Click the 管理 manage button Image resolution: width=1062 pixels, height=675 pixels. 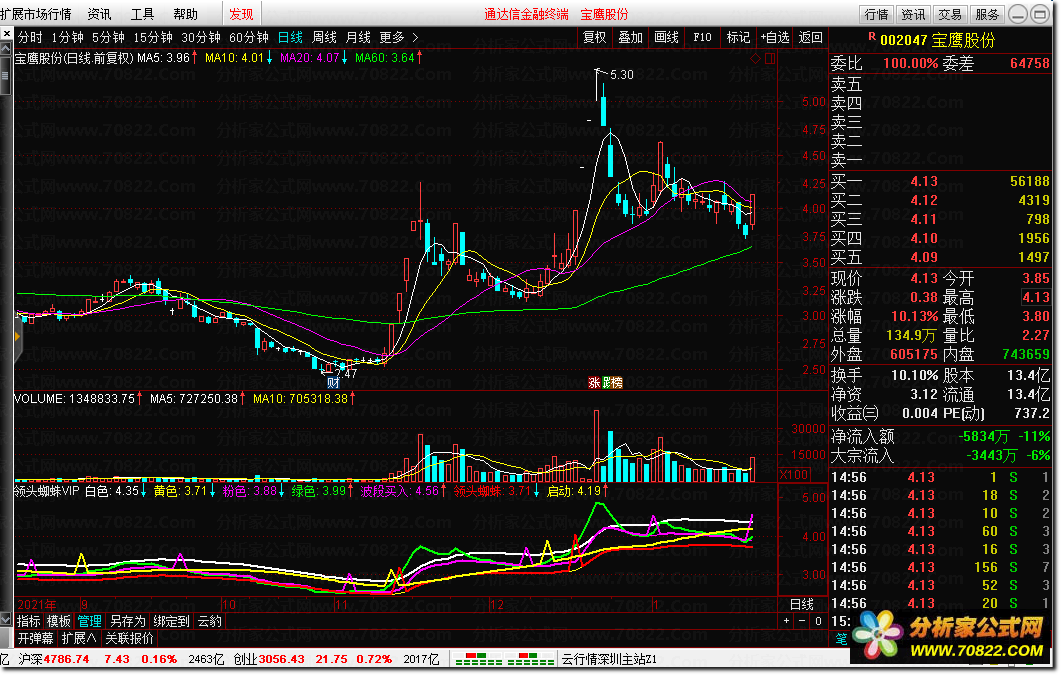[89, 621]
